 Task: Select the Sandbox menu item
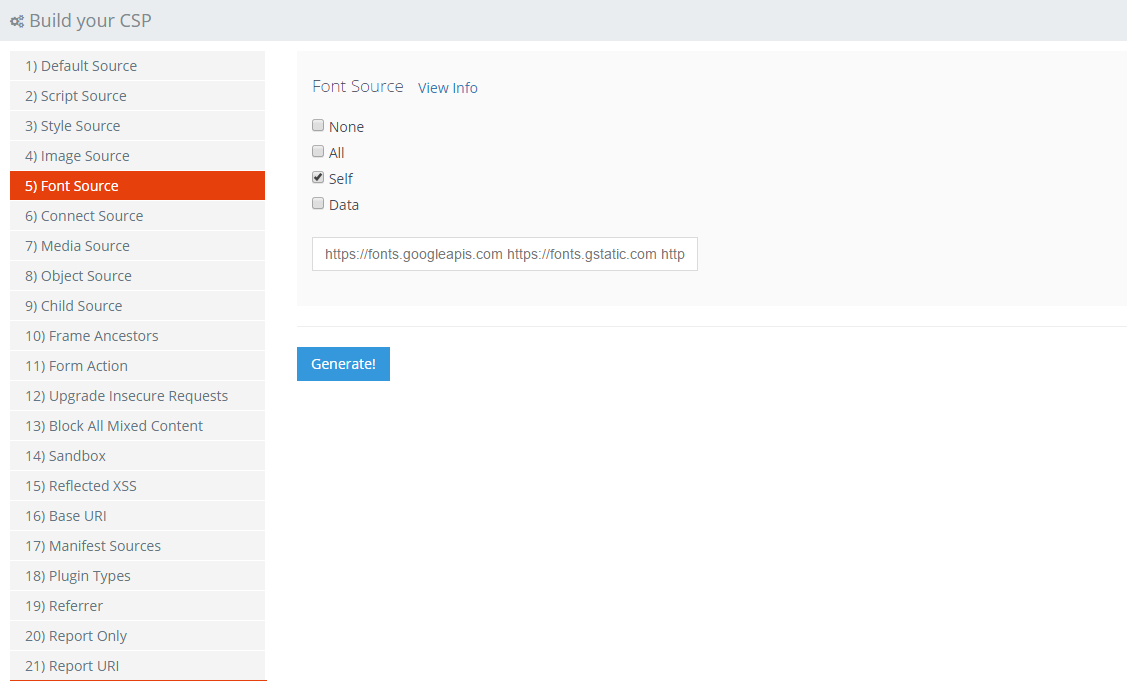point(137,456)
